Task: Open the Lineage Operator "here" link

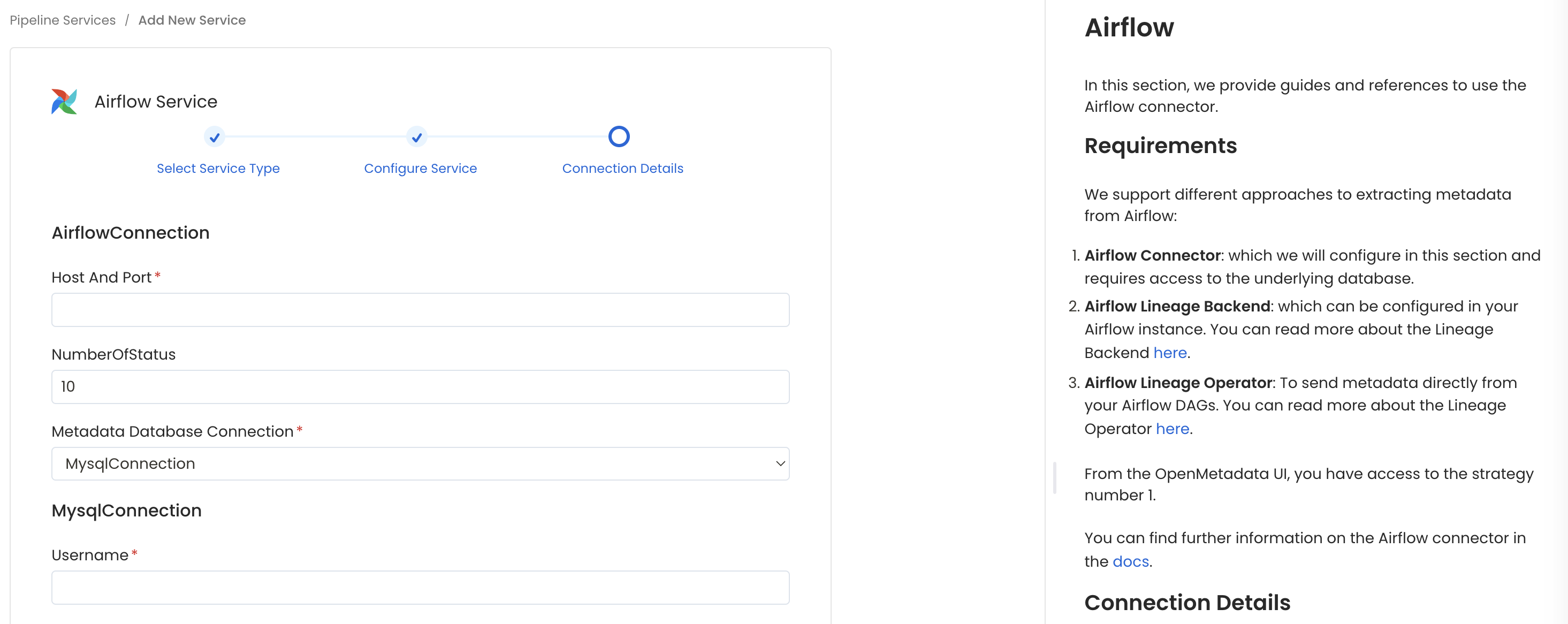Action: (x=1173, y=429)
